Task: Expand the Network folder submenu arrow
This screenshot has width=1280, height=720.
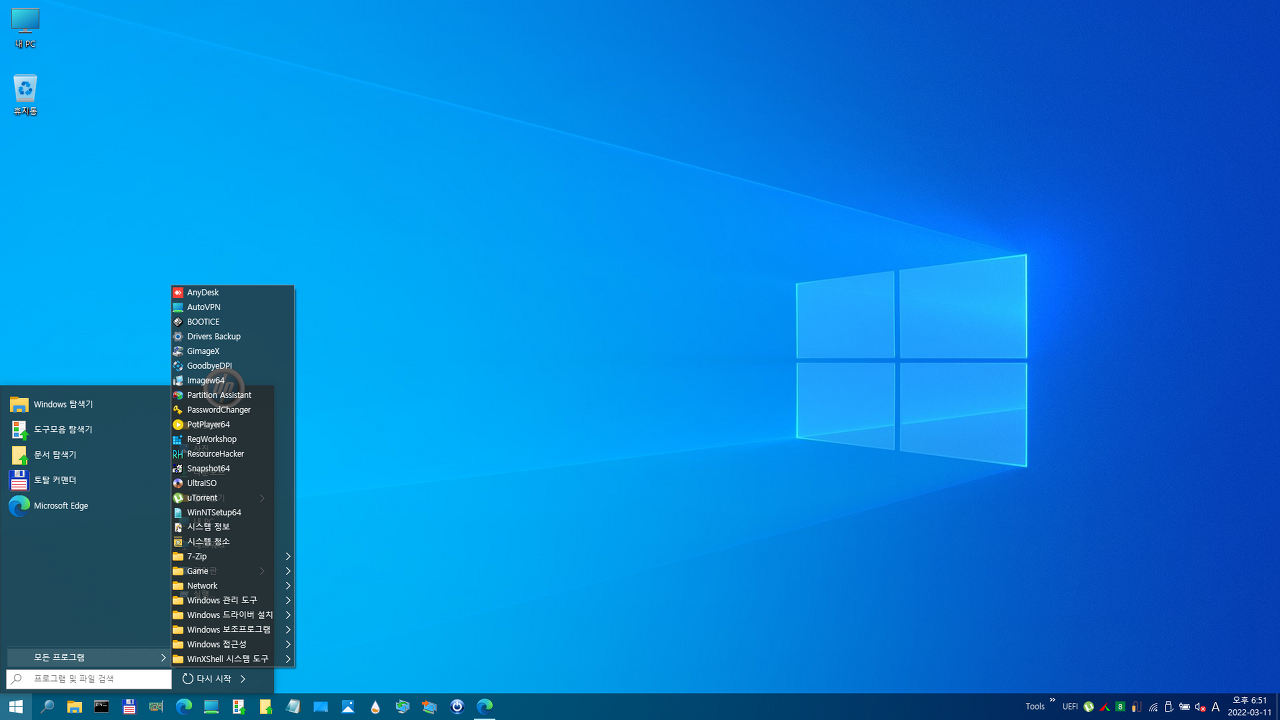Action: (x=288, y=586)
